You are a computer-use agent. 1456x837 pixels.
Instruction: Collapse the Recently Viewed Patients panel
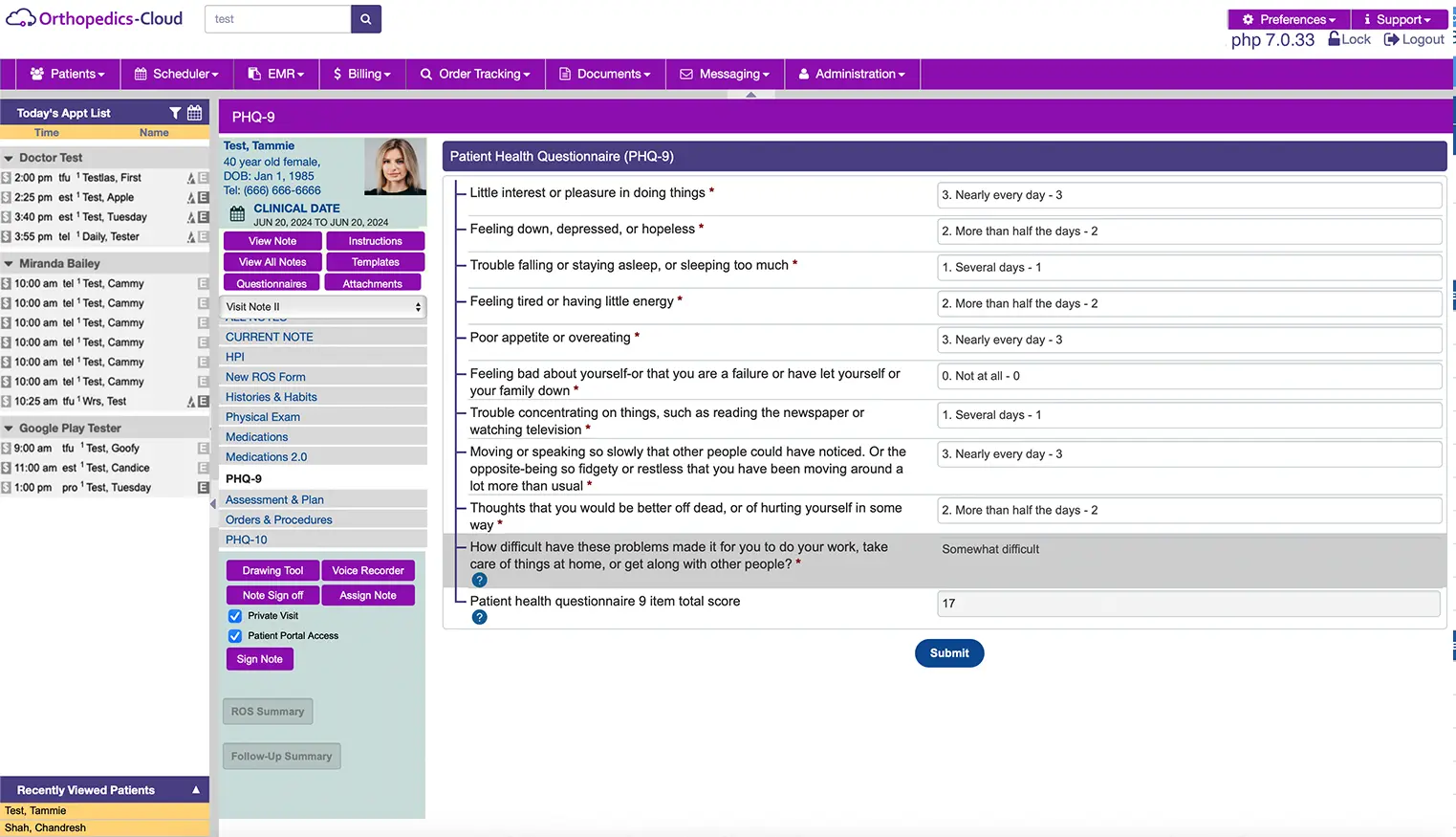click(196, 790)
